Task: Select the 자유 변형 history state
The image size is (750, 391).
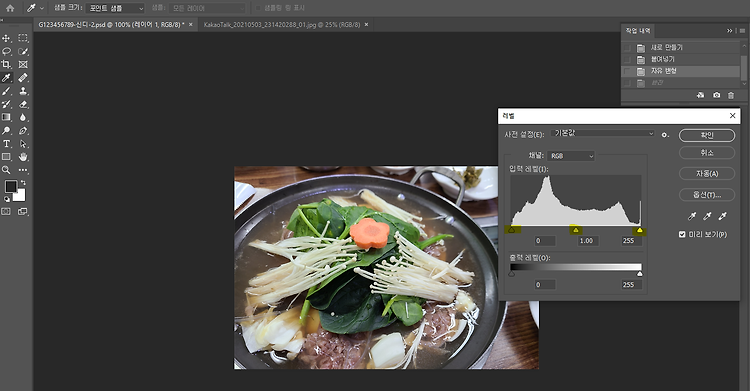Action: pos(681,71)
